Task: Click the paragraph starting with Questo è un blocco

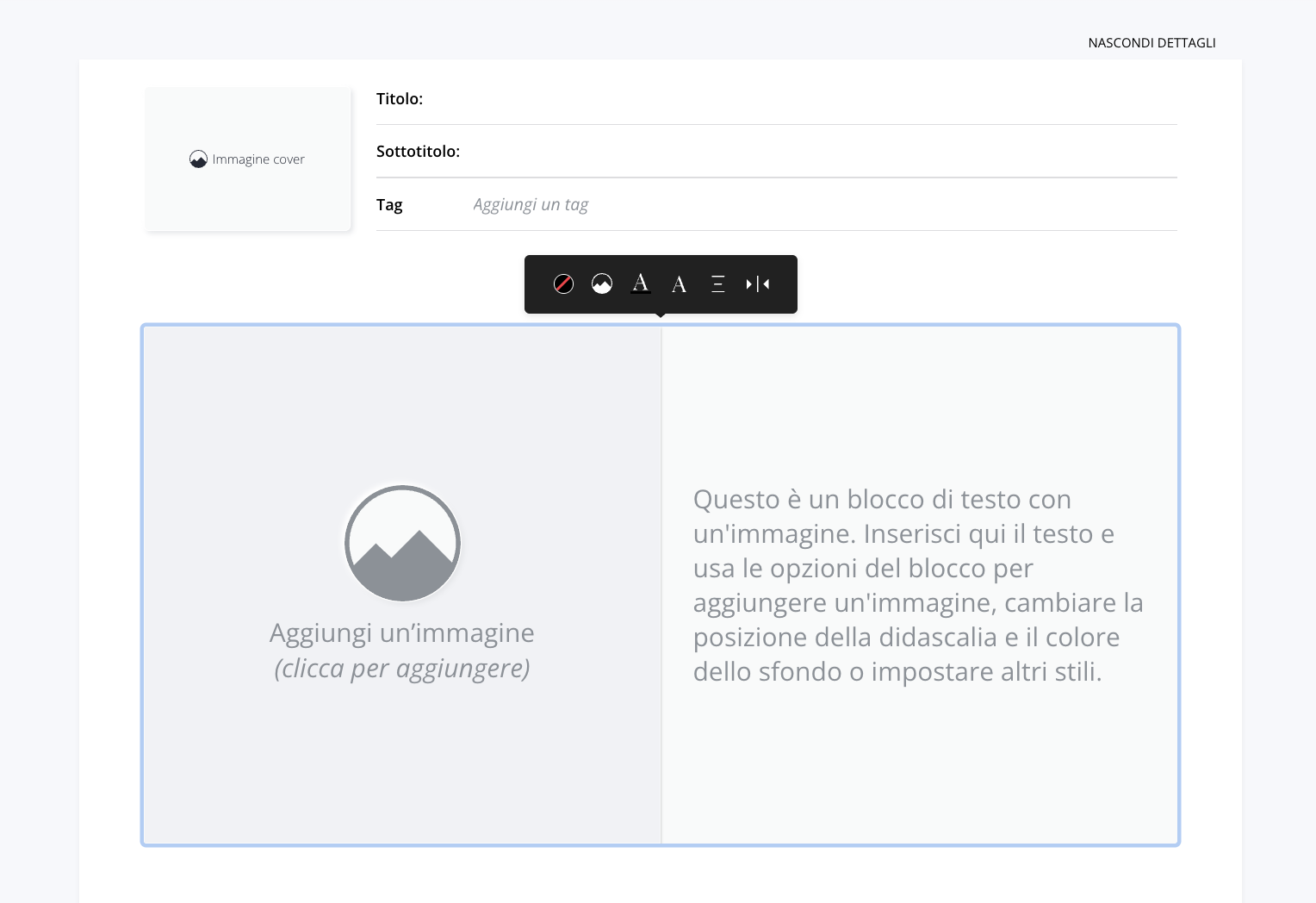Action: click(x=917, y=585)
